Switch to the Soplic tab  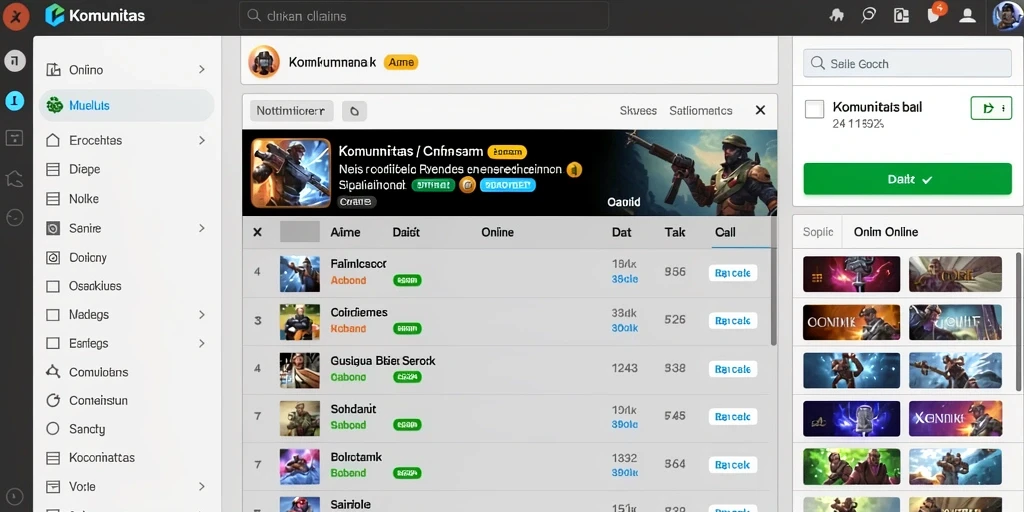point(818,232)
